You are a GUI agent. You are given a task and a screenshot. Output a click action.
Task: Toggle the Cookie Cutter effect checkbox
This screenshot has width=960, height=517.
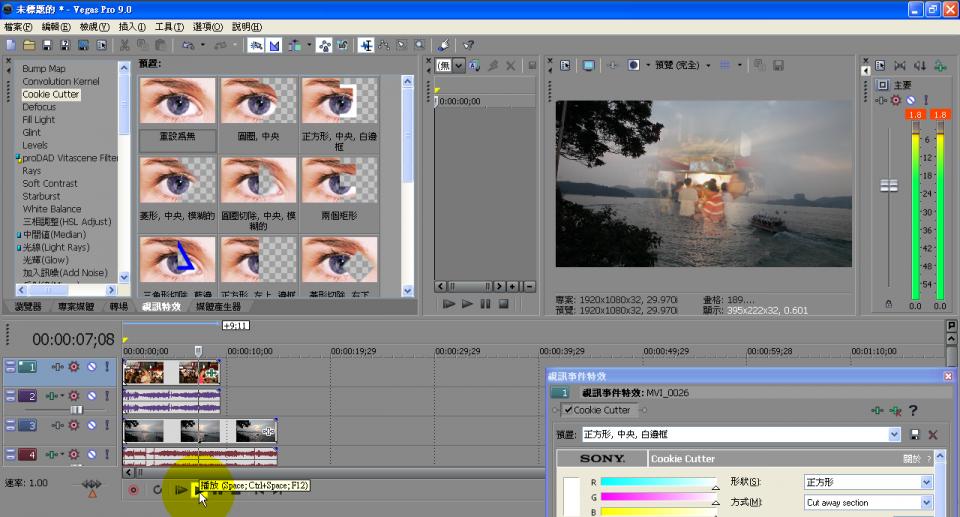coord(569,410)
